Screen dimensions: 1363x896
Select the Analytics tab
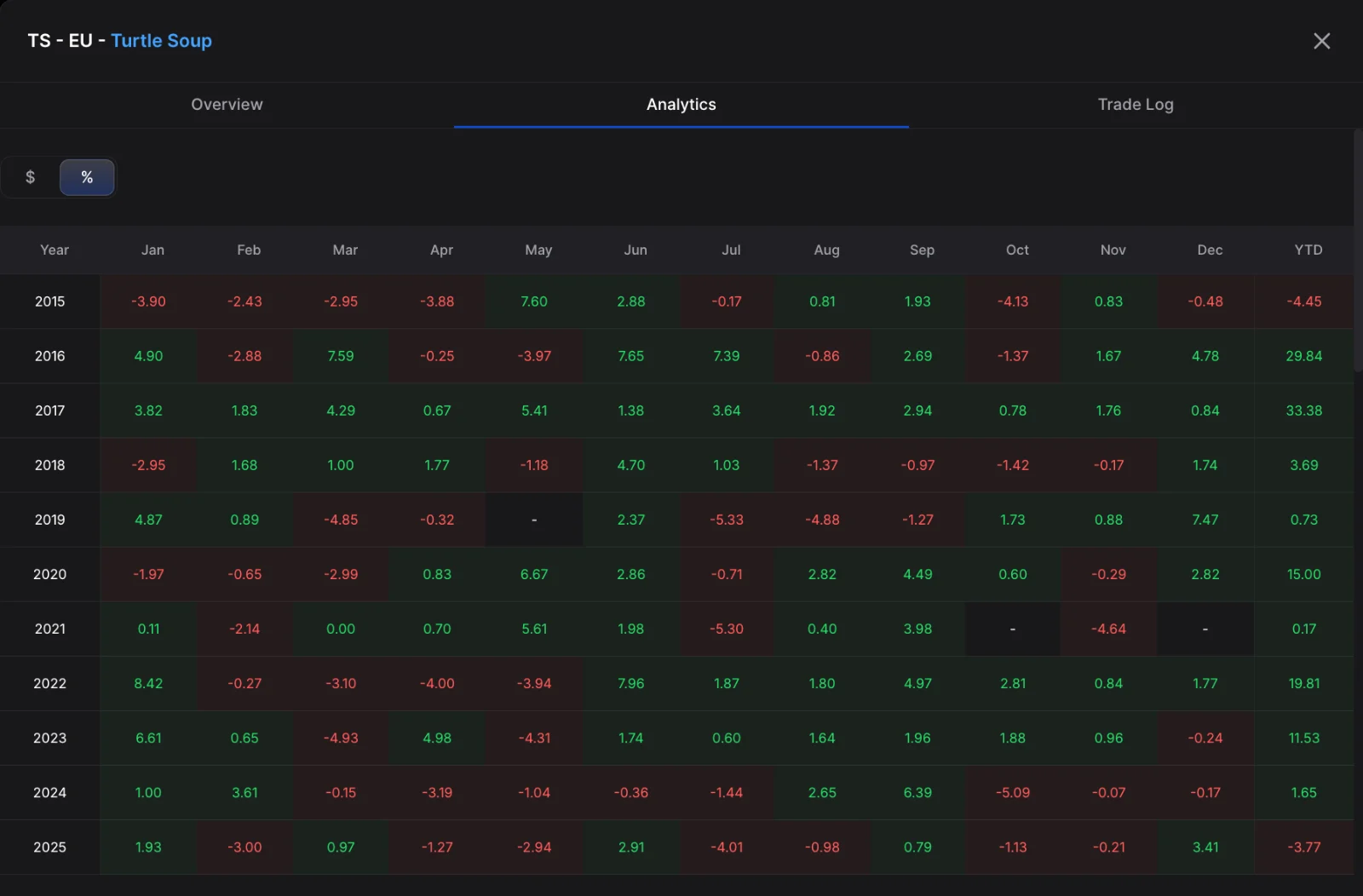pyautogui.click(x=681, y=105)
